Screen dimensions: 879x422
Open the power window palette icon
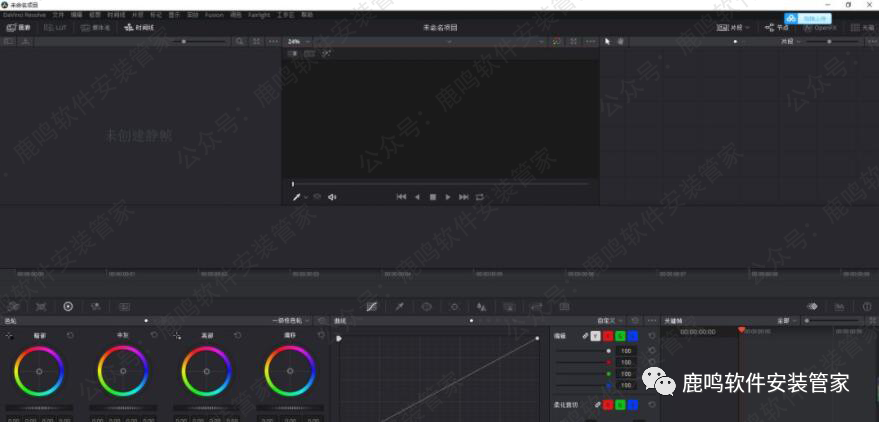[x=426, y=307]
